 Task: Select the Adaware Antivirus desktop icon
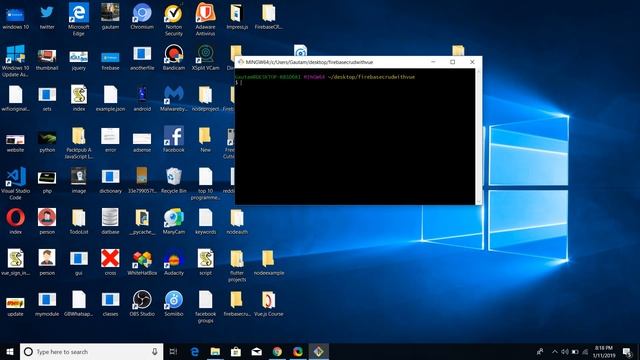click(205, 19)
